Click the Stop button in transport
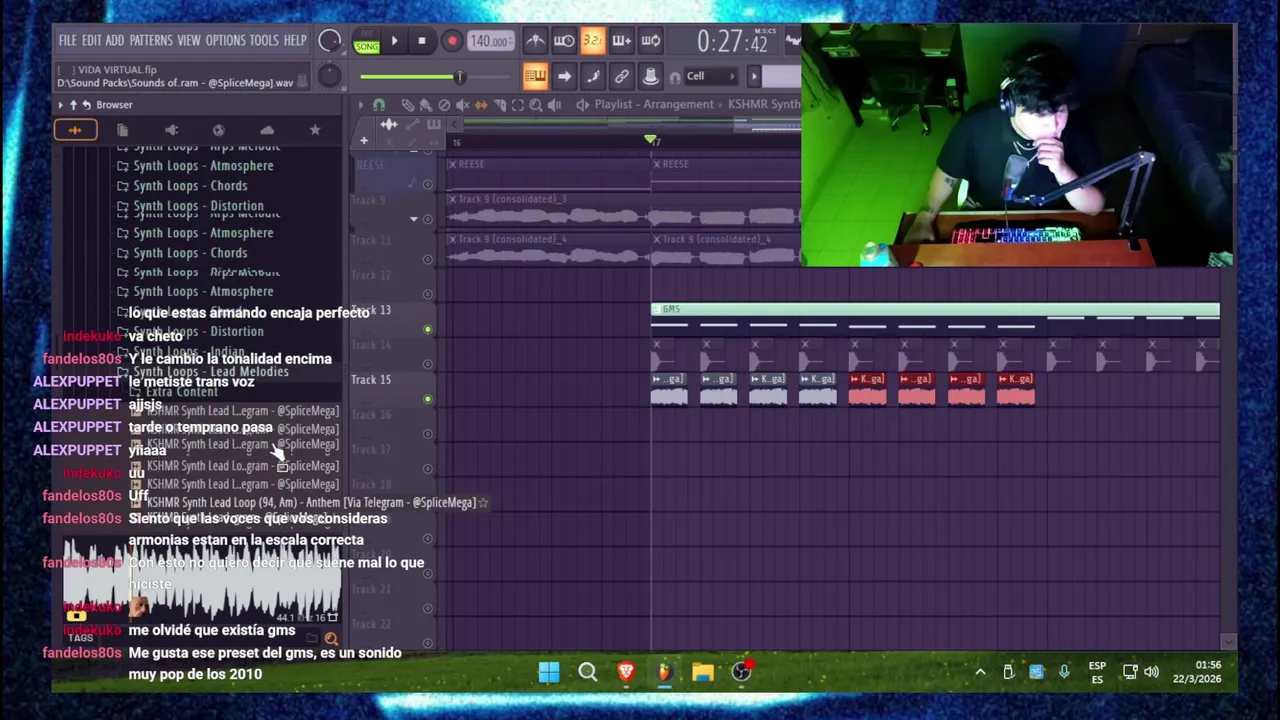 422,41
